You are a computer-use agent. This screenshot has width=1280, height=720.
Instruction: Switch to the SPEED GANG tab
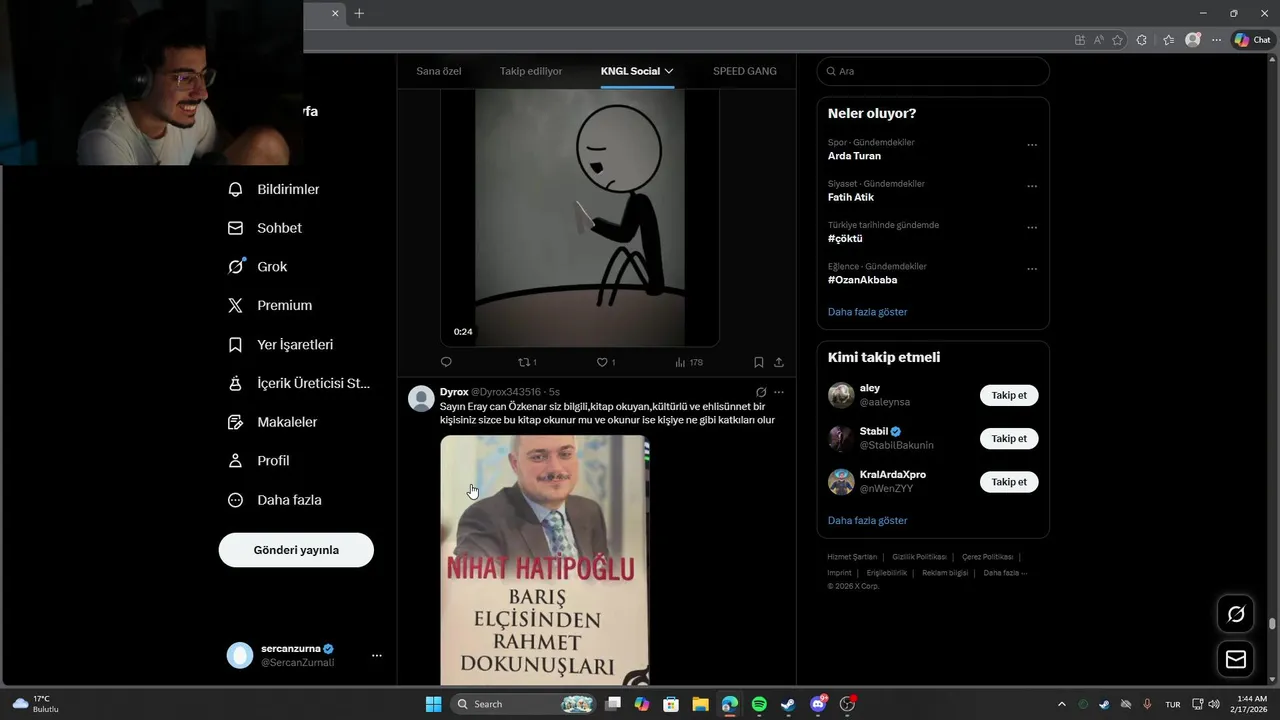745,71
